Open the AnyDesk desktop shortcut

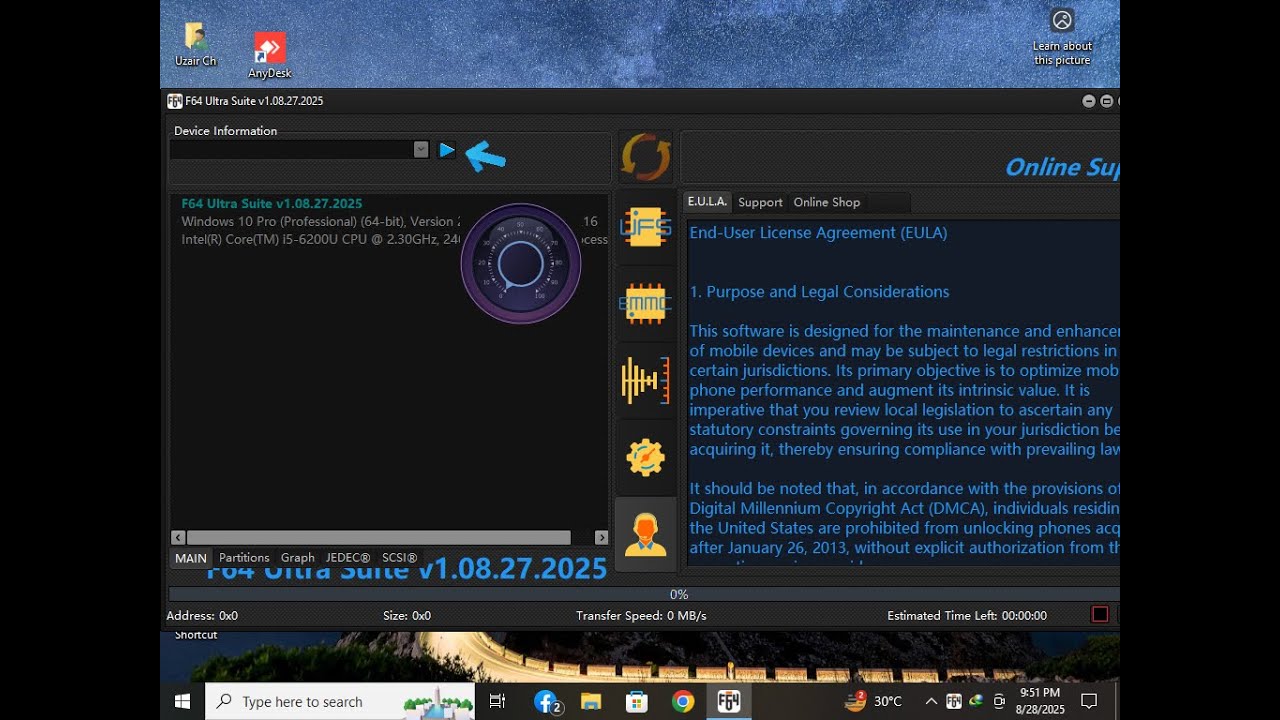pyautogui.click(x=270, y=55)
